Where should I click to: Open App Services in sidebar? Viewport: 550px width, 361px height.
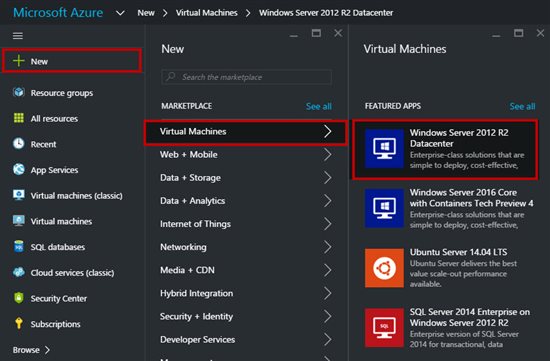(x=54, y=170)
